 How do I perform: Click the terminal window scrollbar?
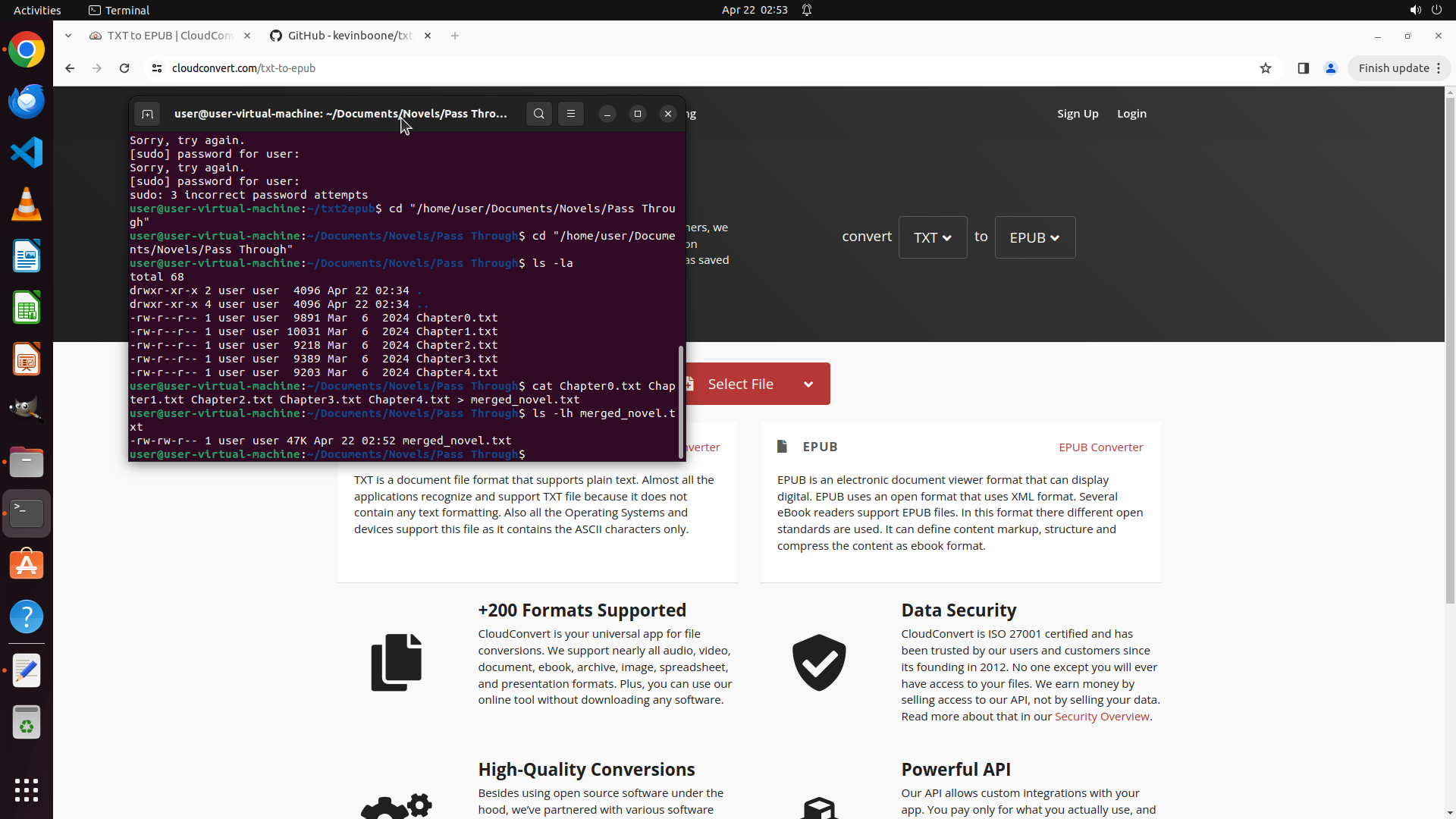point(680,402)
